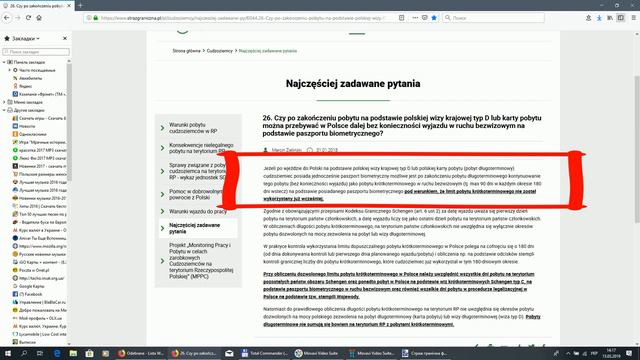This screenshot has height=360, width=640.
Task: Click the Strona główna breadcrumb link
Action: click(186, 51)
